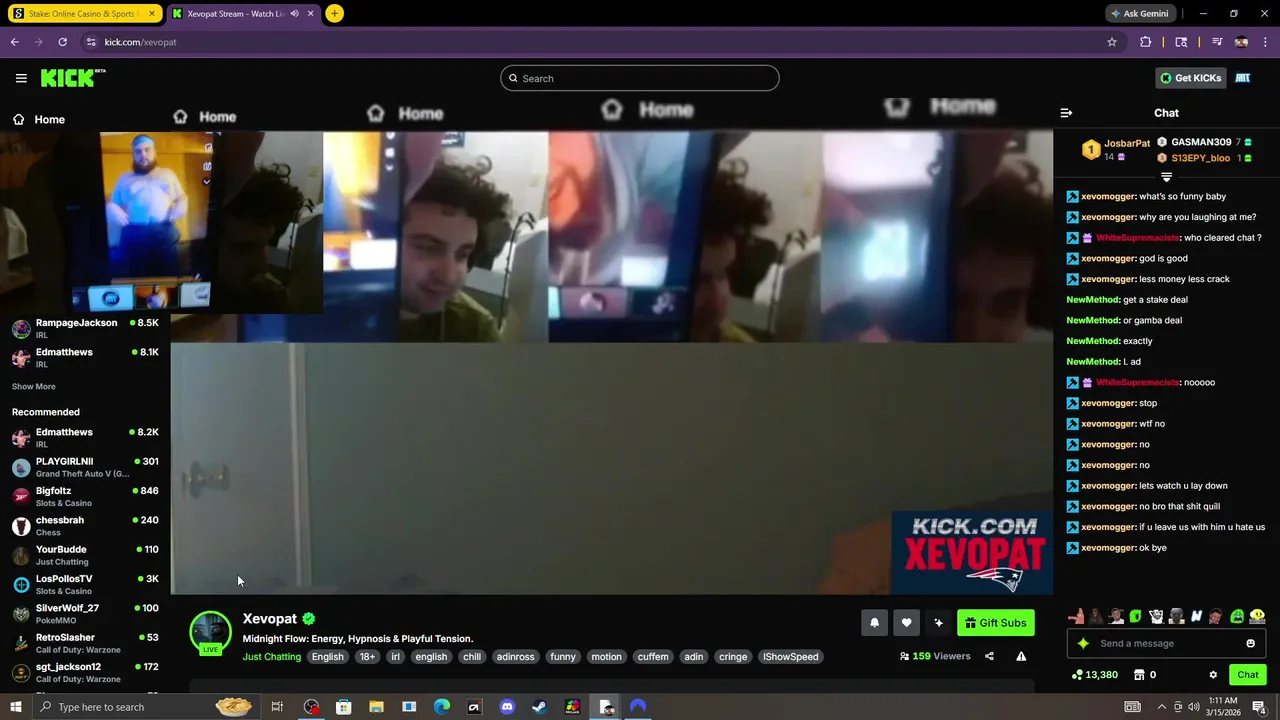The height and width of the screenshot is (720, 1280).
Task: Click the green sparkle icon in message box
Action: [1083, 643]
